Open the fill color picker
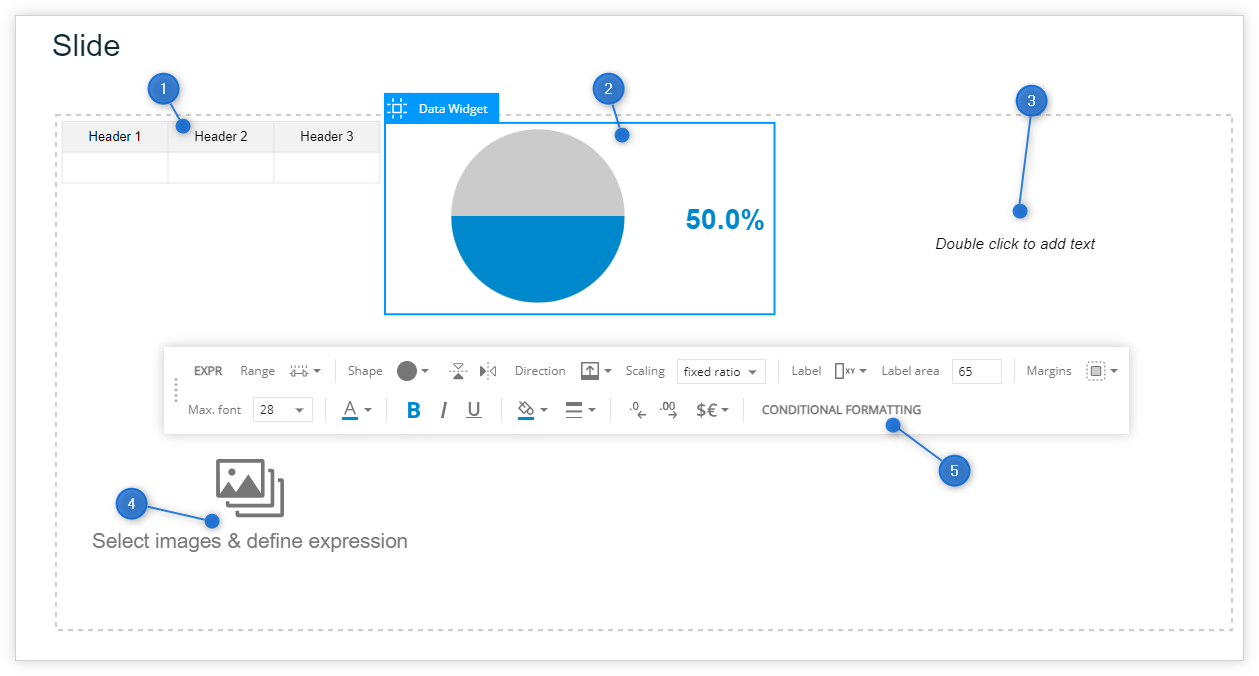Viewport: 1259px width, 676px height. (532, 410)
